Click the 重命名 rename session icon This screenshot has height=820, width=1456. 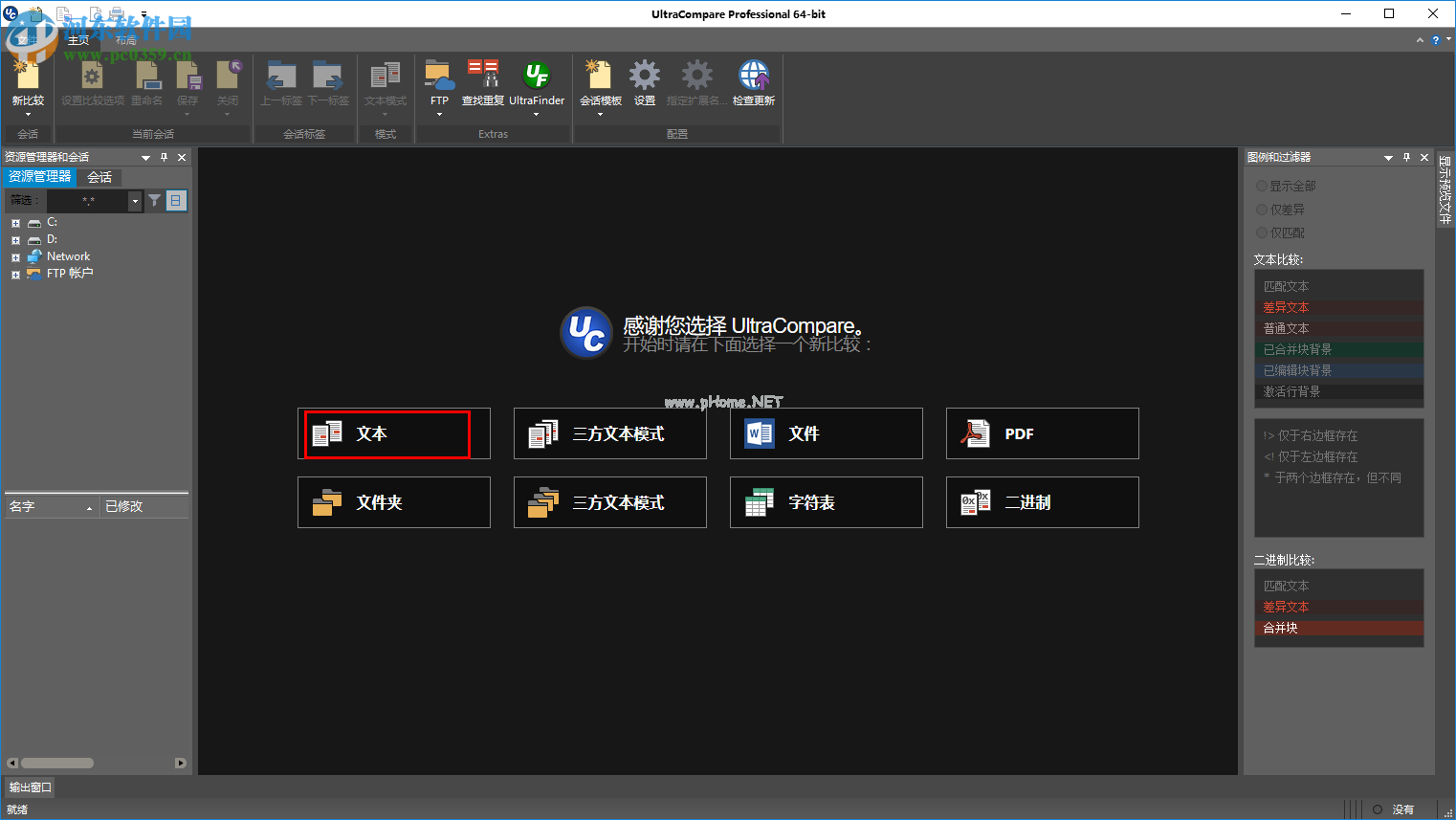click(x=146, y=76)
